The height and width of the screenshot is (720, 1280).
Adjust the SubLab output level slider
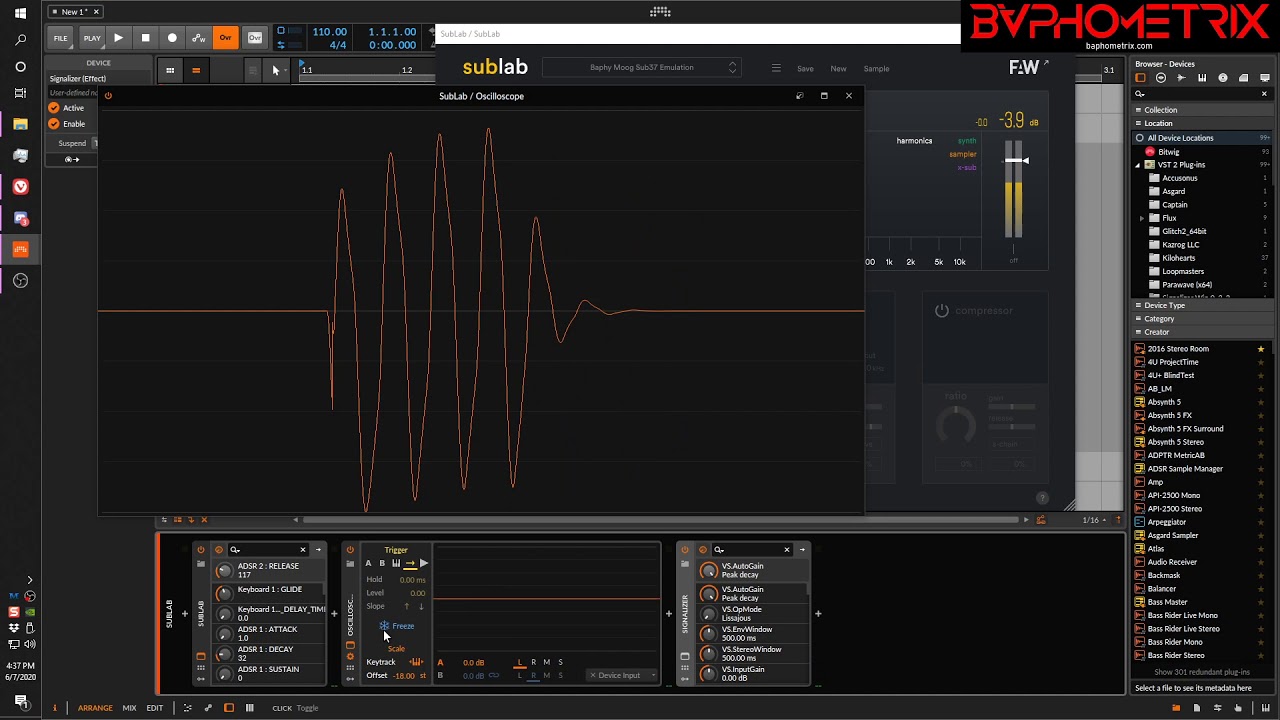point(1016,160)
